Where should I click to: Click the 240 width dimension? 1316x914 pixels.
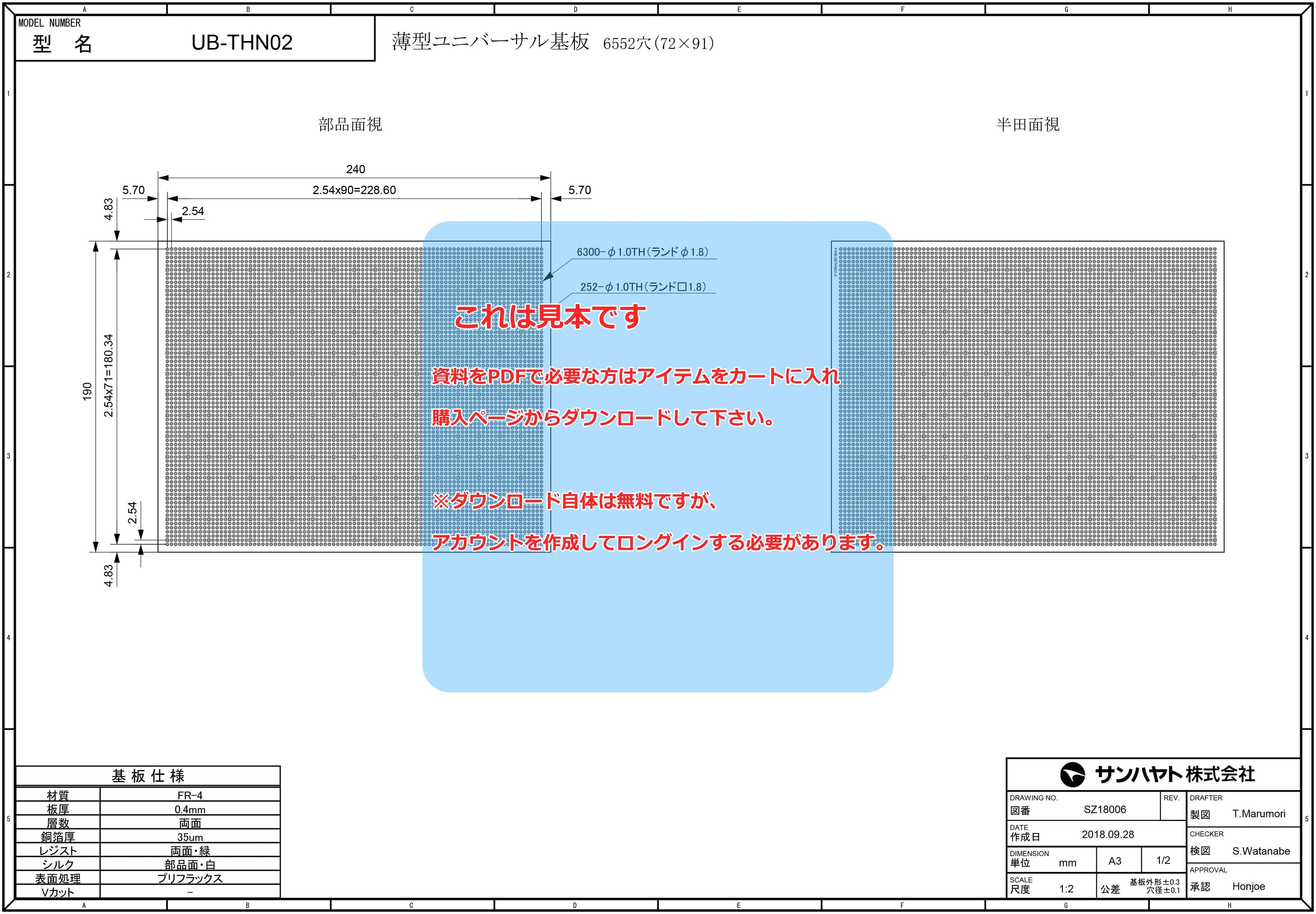[355, 169]
